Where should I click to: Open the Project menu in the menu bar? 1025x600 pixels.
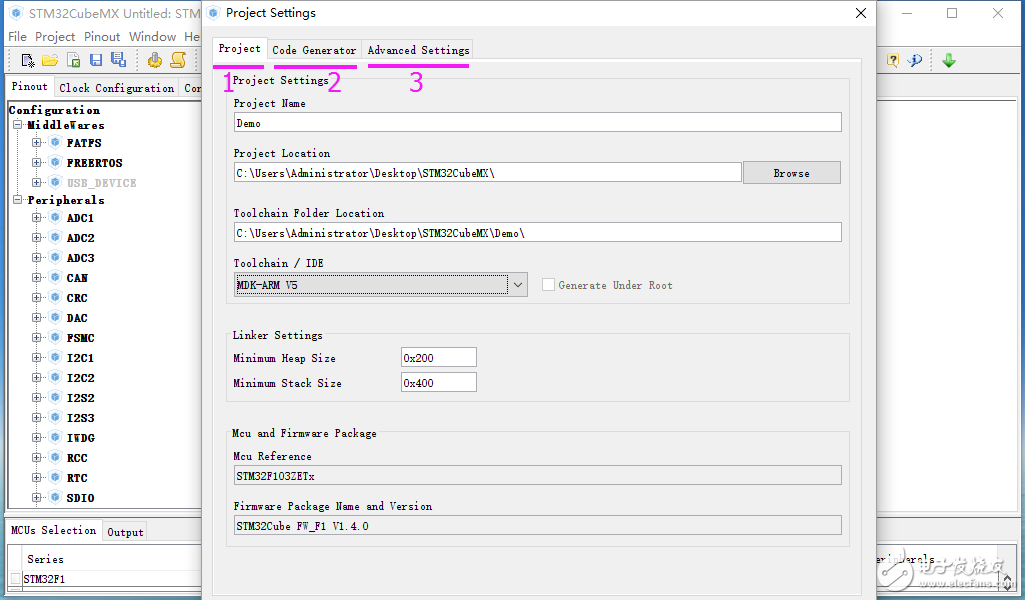pyautogui.click(x=55, y=37)
